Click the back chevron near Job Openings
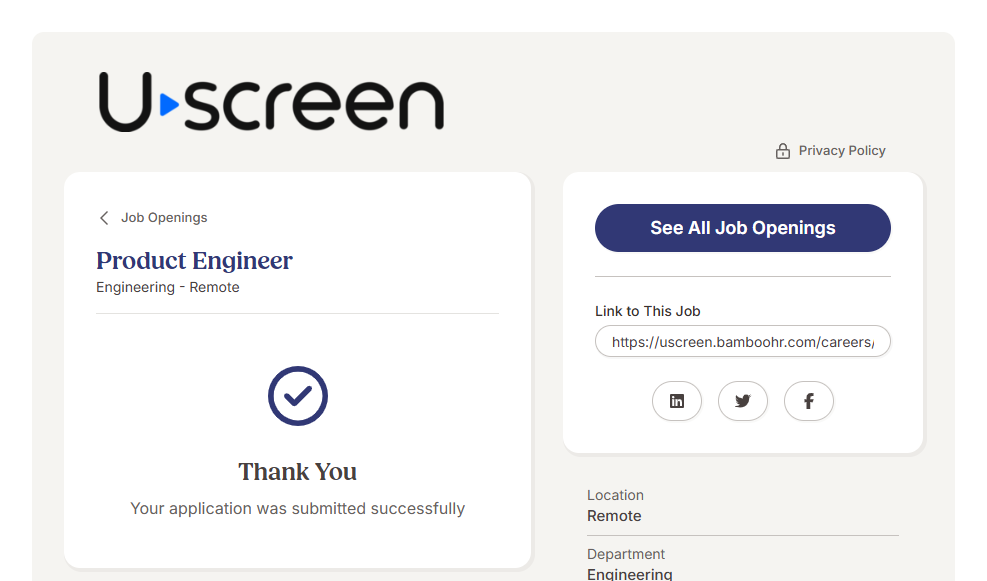This screenshot has height=581, width=987. click(104, 218)
